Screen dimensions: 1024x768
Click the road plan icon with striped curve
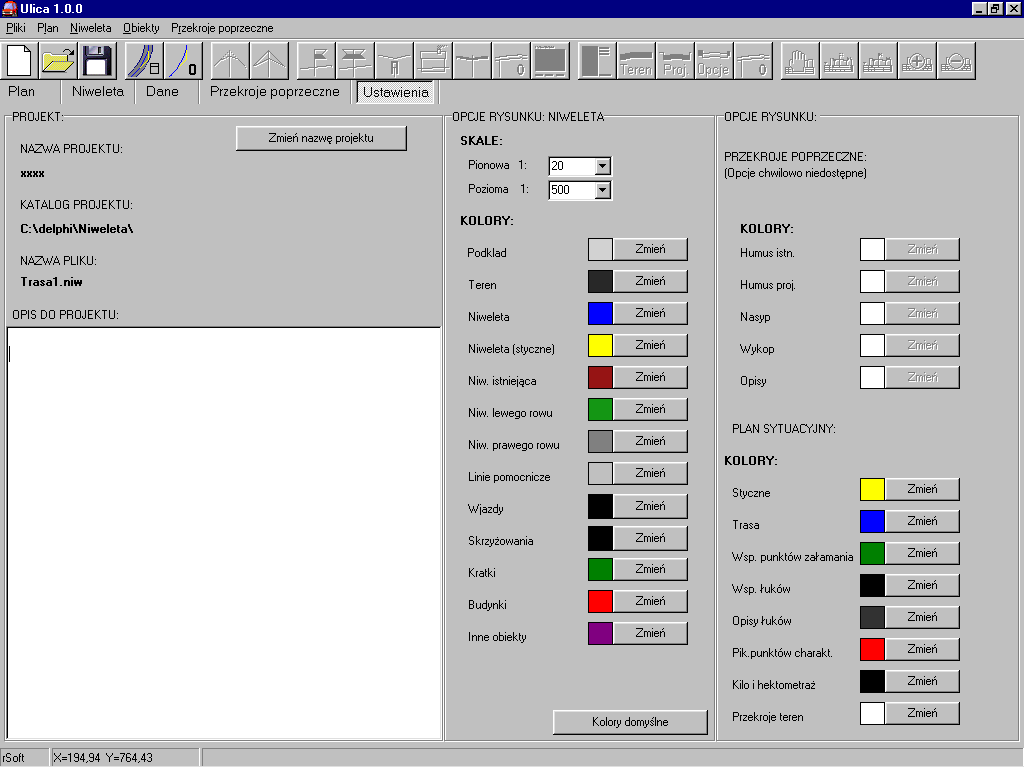click(144, 61)
